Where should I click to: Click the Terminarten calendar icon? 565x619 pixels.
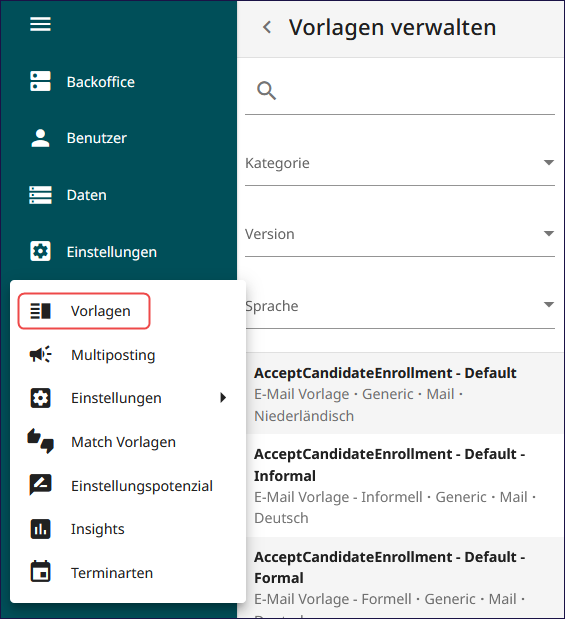[x=40, y=572]
